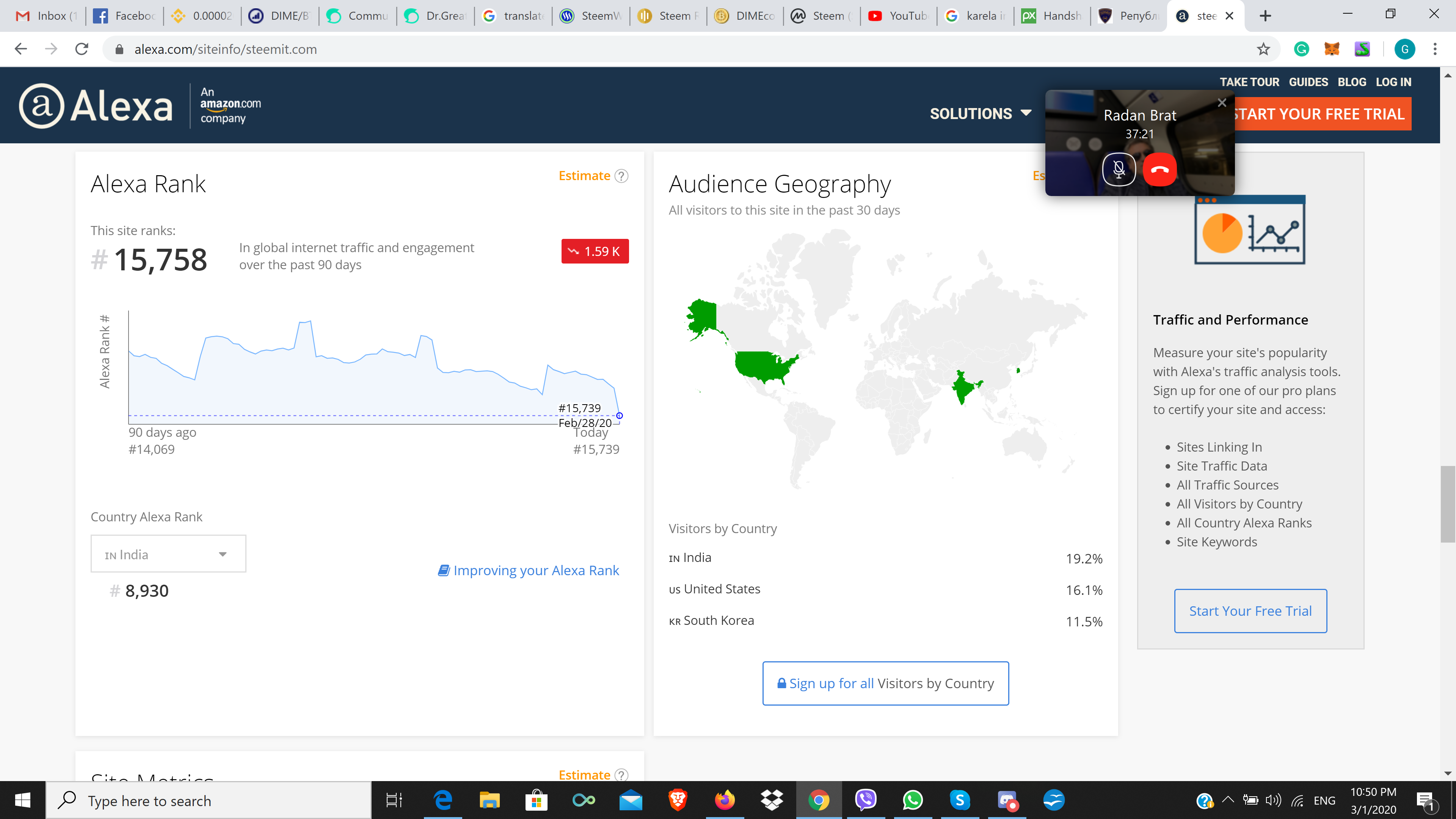Launch Microsoft Edge from taskbar

442,800
